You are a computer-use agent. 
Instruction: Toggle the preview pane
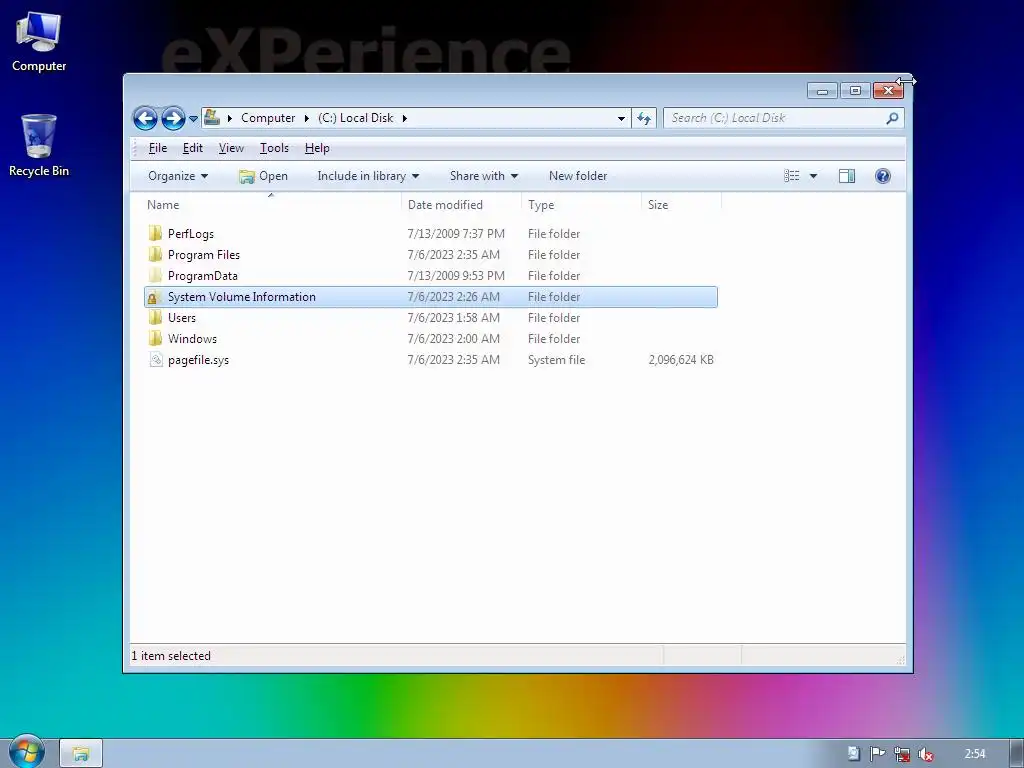[847, 176]
